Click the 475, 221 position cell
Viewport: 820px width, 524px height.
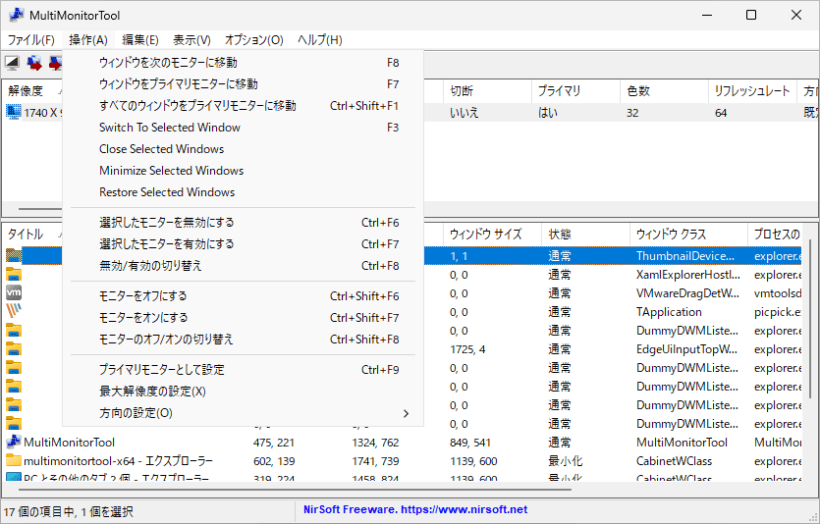point(274,442)
